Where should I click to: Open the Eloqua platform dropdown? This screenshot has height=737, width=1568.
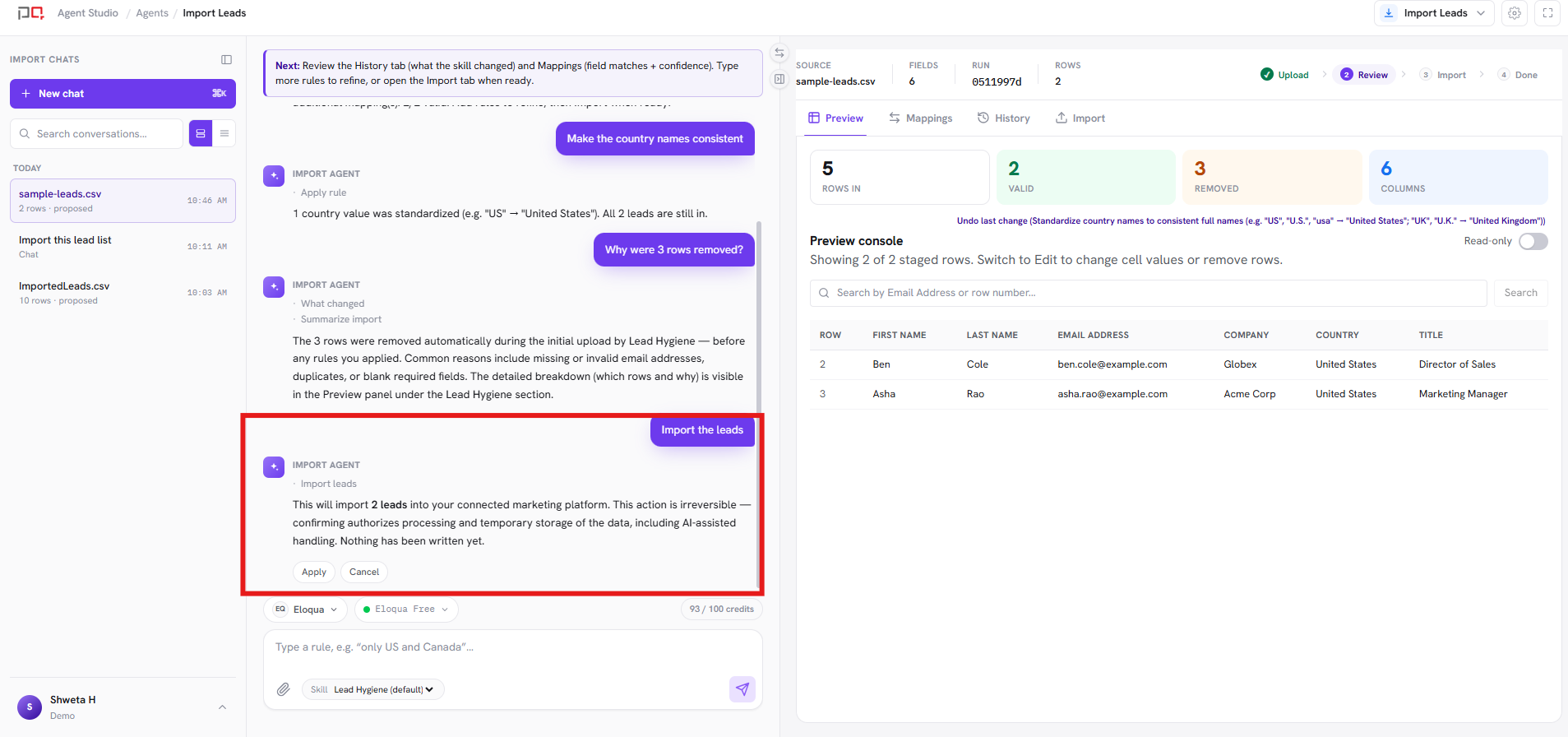[307, 610]
